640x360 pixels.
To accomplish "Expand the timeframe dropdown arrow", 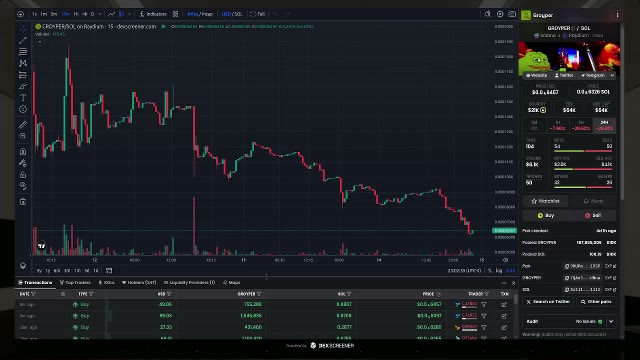I will [100, 14].
